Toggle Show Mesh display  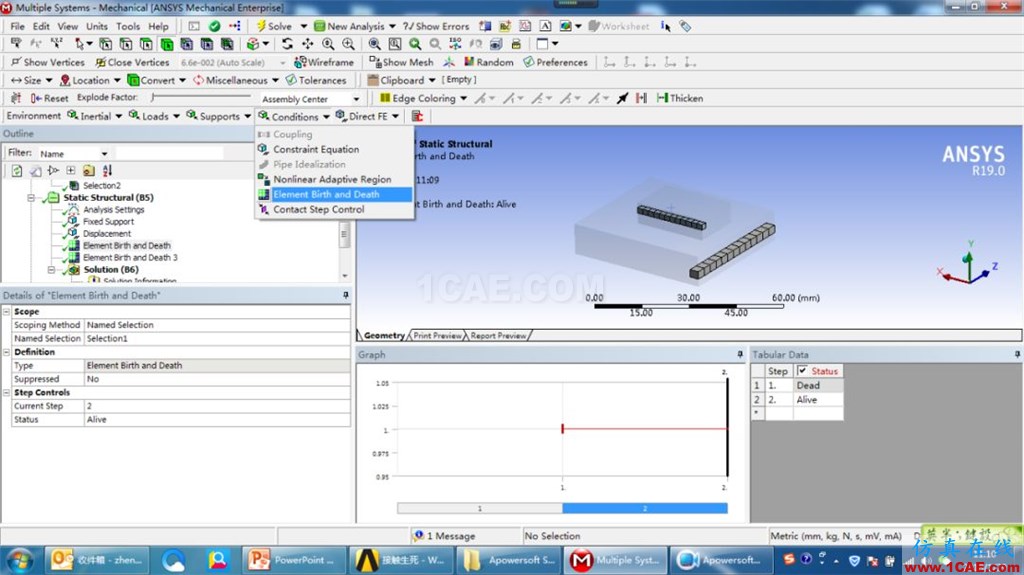tap(401, 62)
